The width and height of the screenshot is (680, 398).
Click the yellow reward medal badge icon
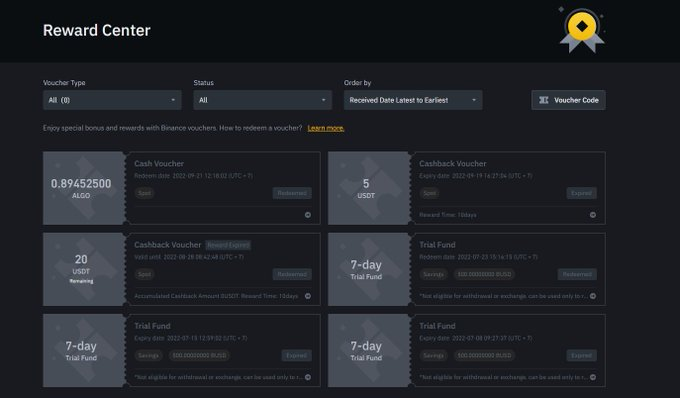(582, 29)
